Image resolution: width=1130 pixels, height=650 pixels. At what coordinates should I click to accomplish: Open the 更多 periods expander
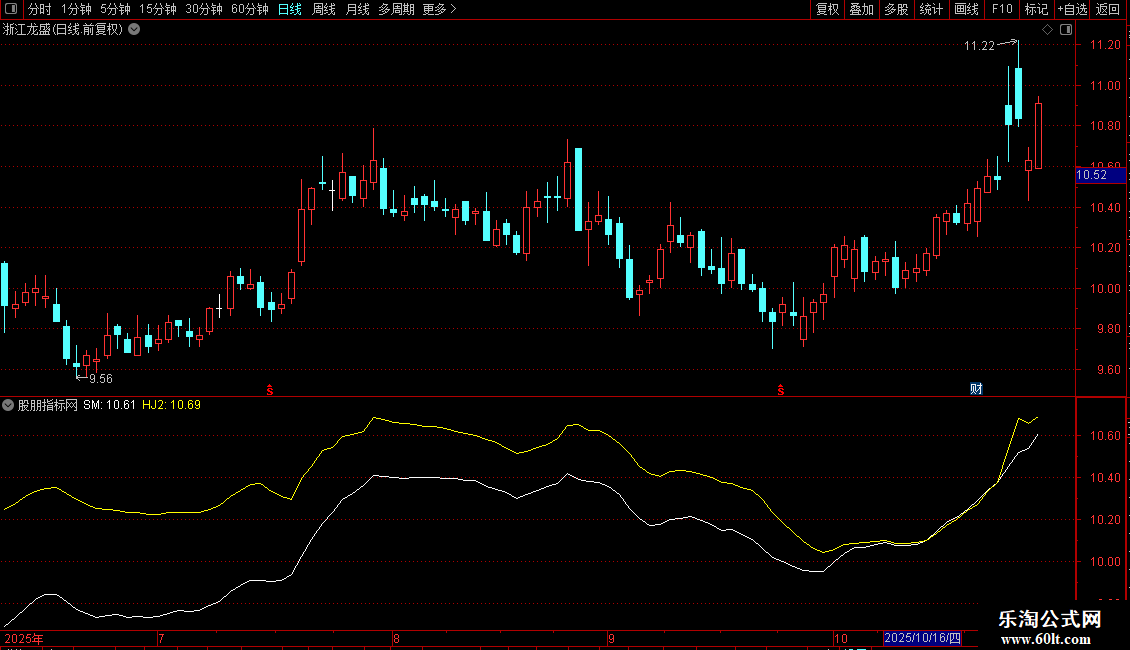click(439, 9)
